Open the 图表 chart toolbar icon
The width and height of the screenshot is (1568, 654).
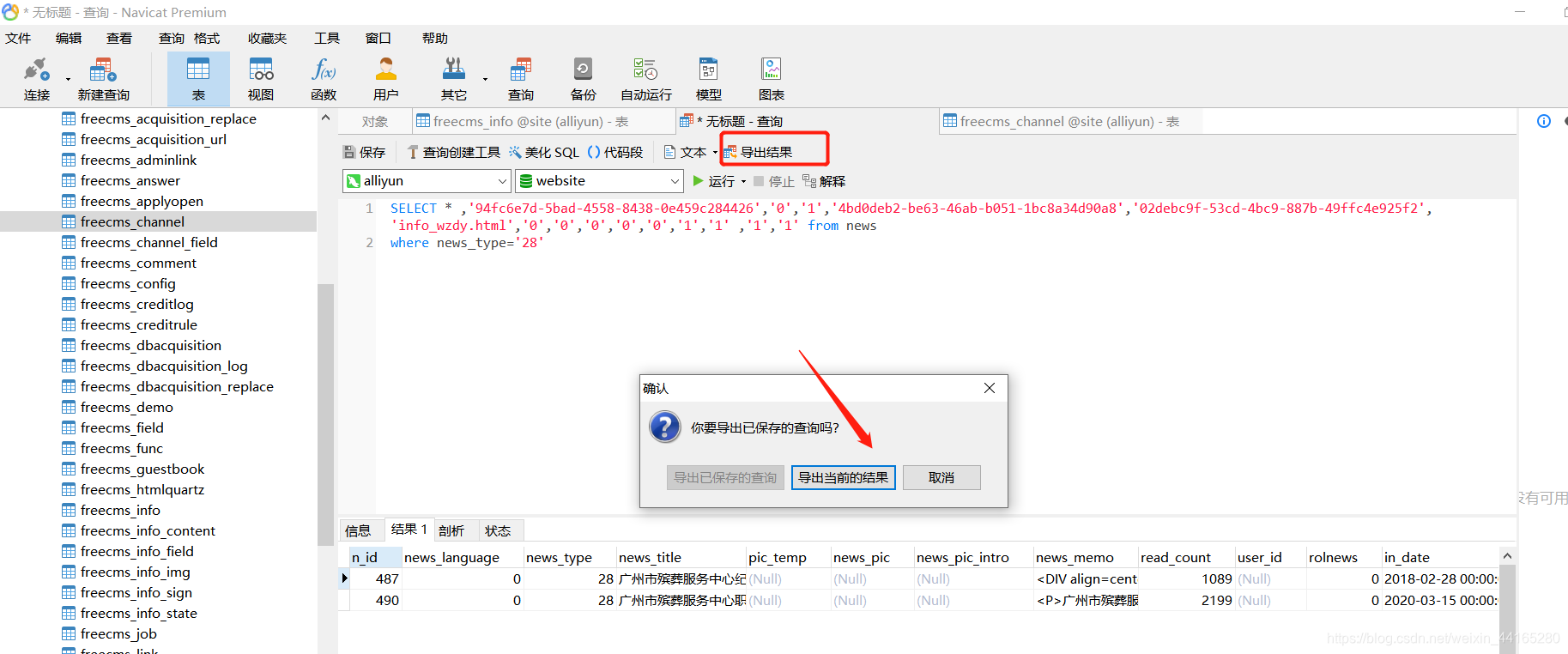coord(772,79)
